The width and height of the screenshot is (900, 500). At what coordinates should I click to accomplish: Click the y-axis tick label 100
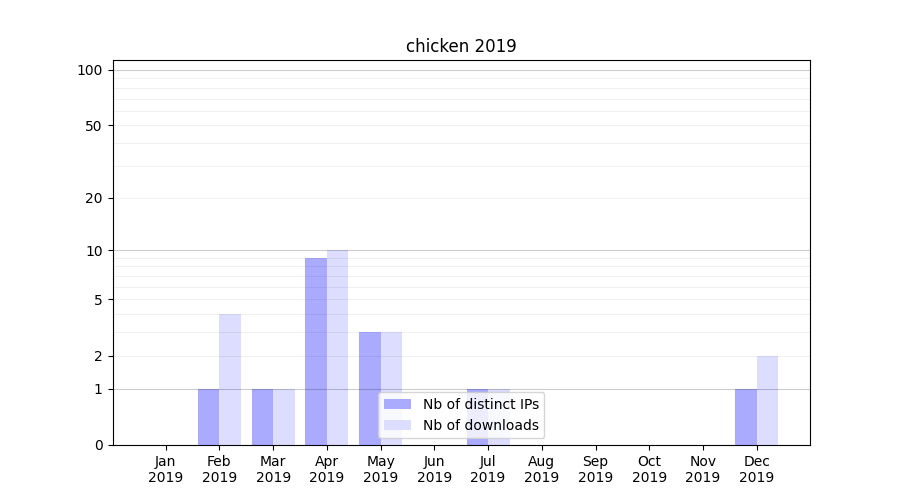pyautogui.click(x=90, y=70)
